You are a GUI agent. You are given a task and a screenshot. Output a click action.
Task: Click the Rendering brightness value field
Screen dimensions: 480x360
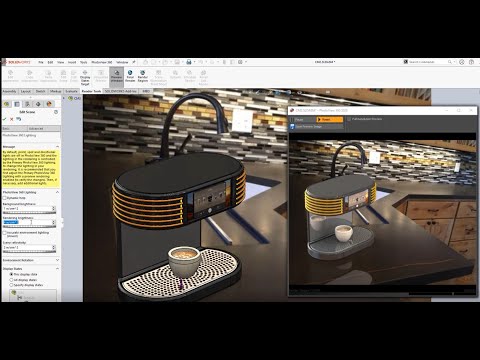point(27,222)
